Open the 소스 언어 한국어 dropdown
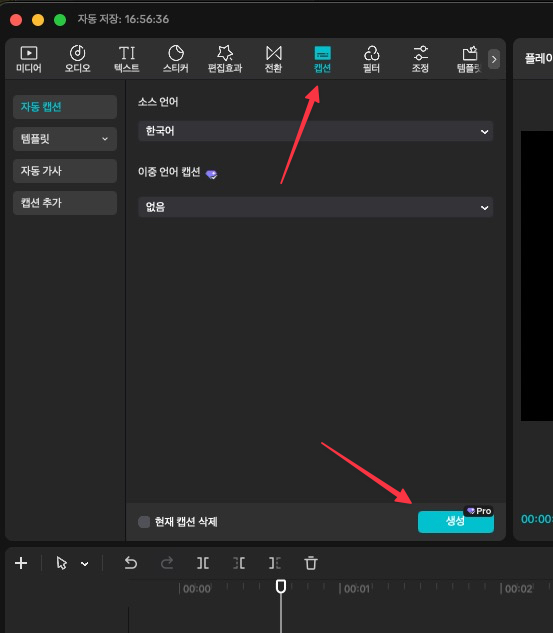553x633 pixels. (x=315, y=131)
